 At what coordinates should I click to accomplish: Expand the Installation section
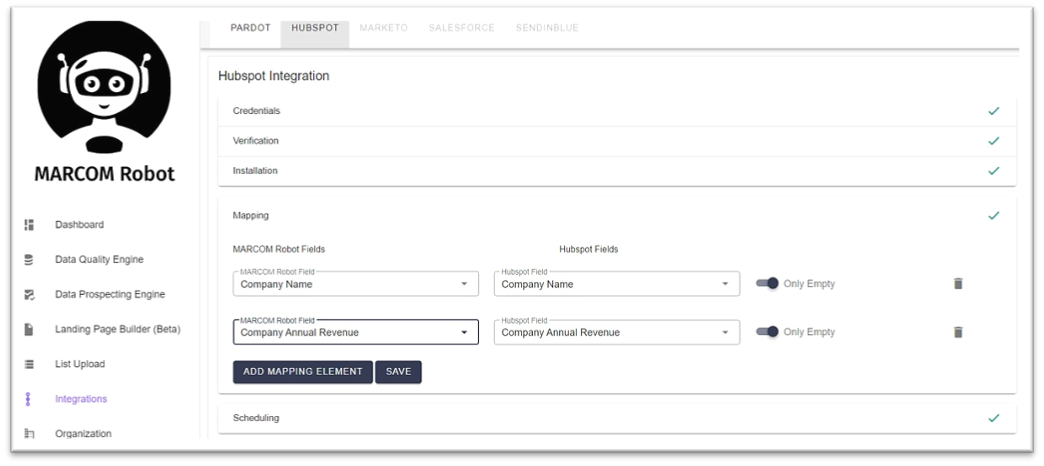(x=617, y=171)
